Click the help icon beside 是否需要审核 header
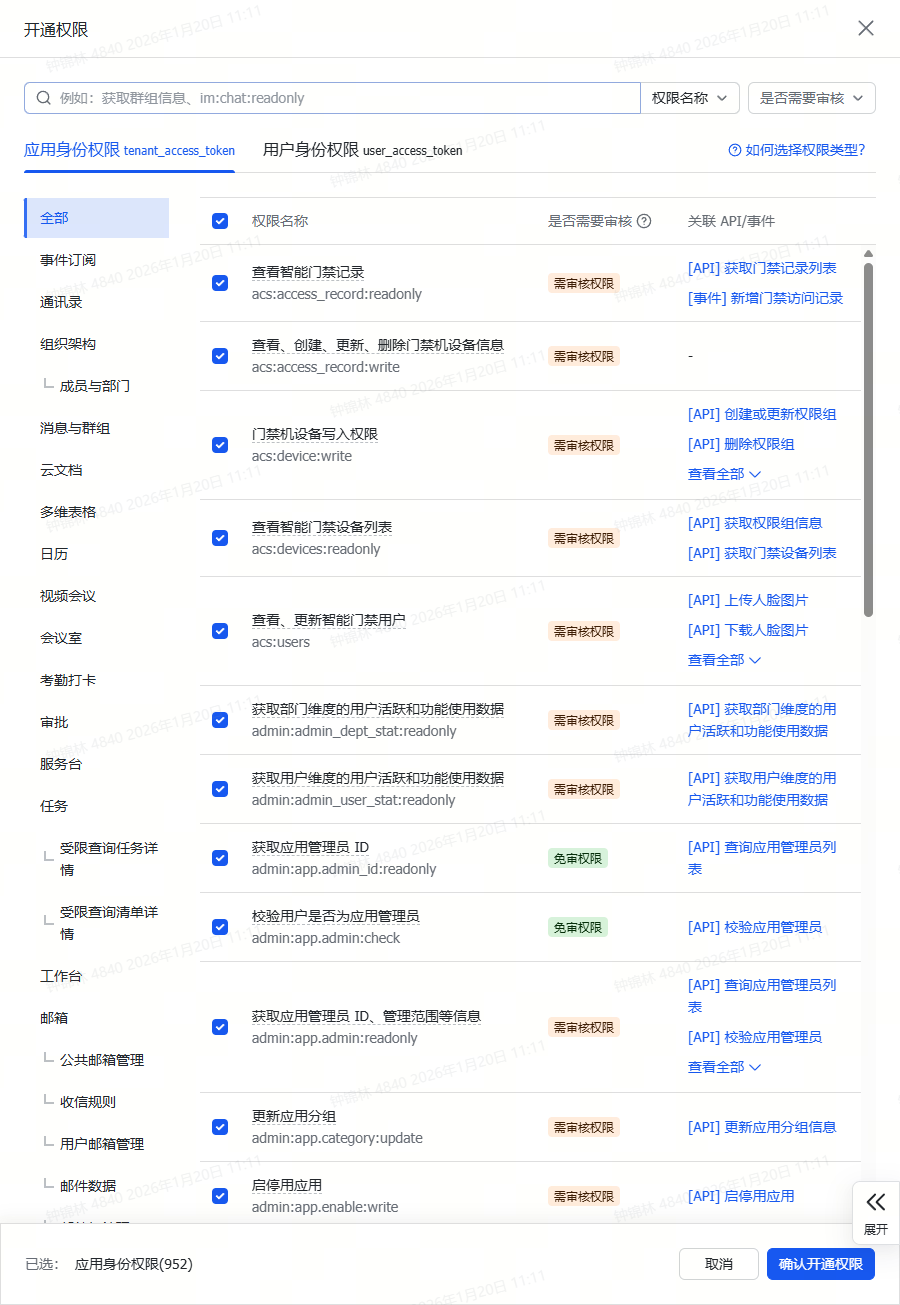Image resolution: width=900 pixels, height=1305 pixels. click(644, 221)
